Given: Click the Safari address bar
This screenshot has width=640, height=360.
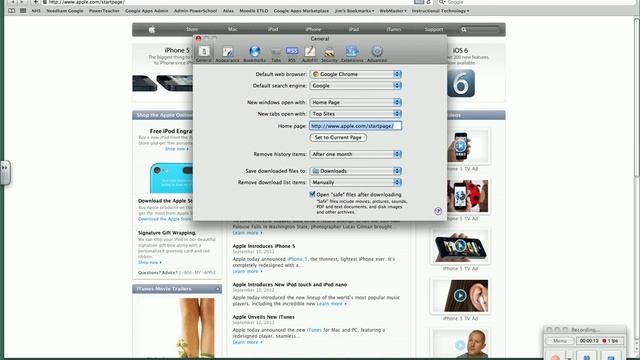Looking at the screenshot, I should pos(229,2).
